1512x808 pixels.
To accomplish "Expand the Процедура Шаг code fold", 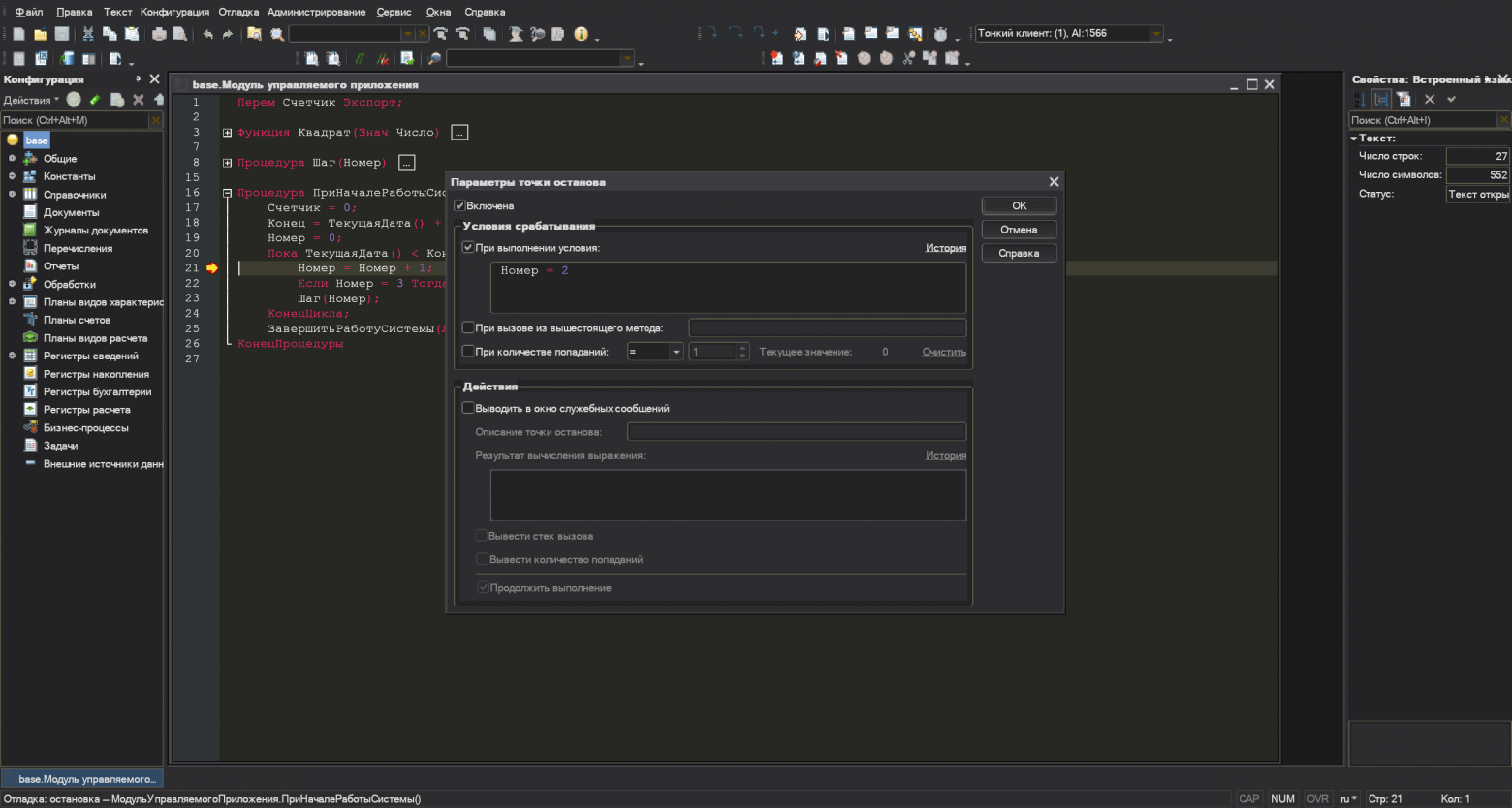I will pyautogui.click(x=227, y=163).
